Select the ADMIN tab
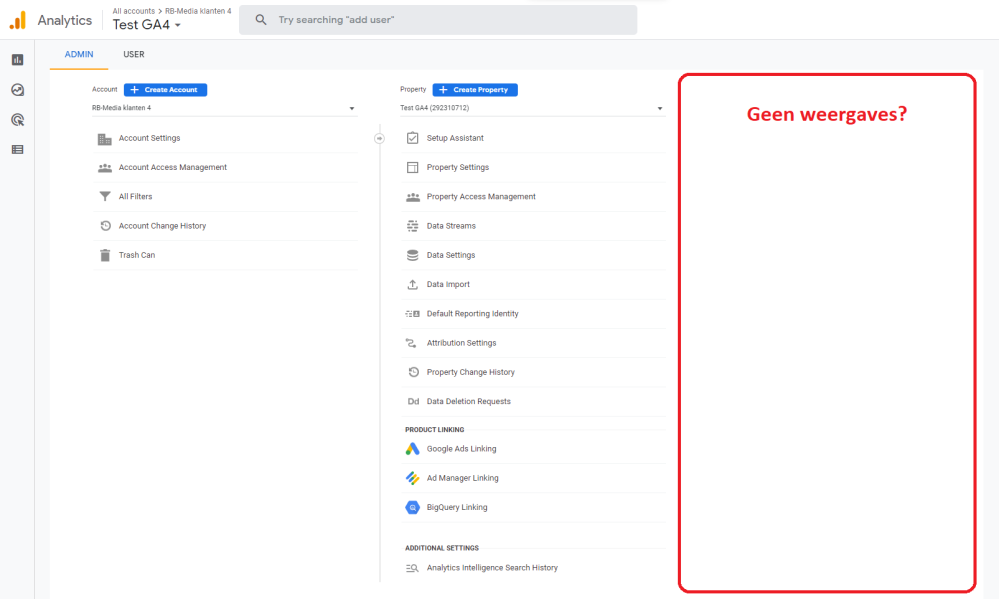The width and height of the screenshot is (999, 599). tap(79, 54)
